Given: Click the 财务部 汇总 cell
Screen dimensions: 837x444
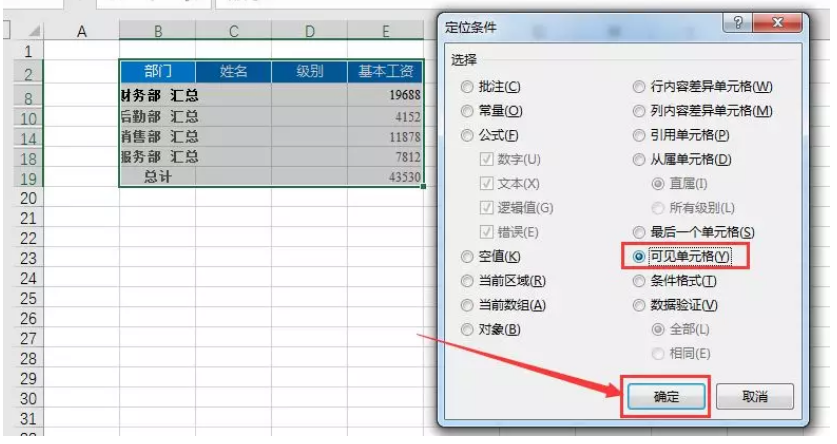Looking at the screenshot, I should [x=157, y=96].
